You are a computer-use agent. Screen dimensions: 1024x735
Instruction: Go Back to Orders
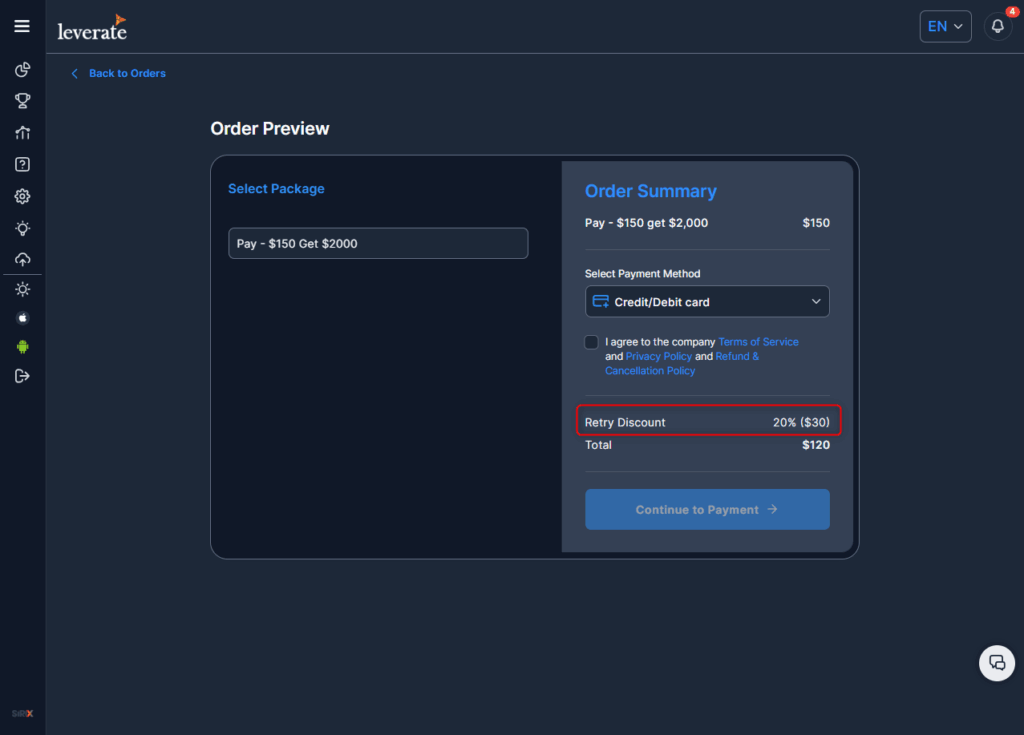[126, 74]
